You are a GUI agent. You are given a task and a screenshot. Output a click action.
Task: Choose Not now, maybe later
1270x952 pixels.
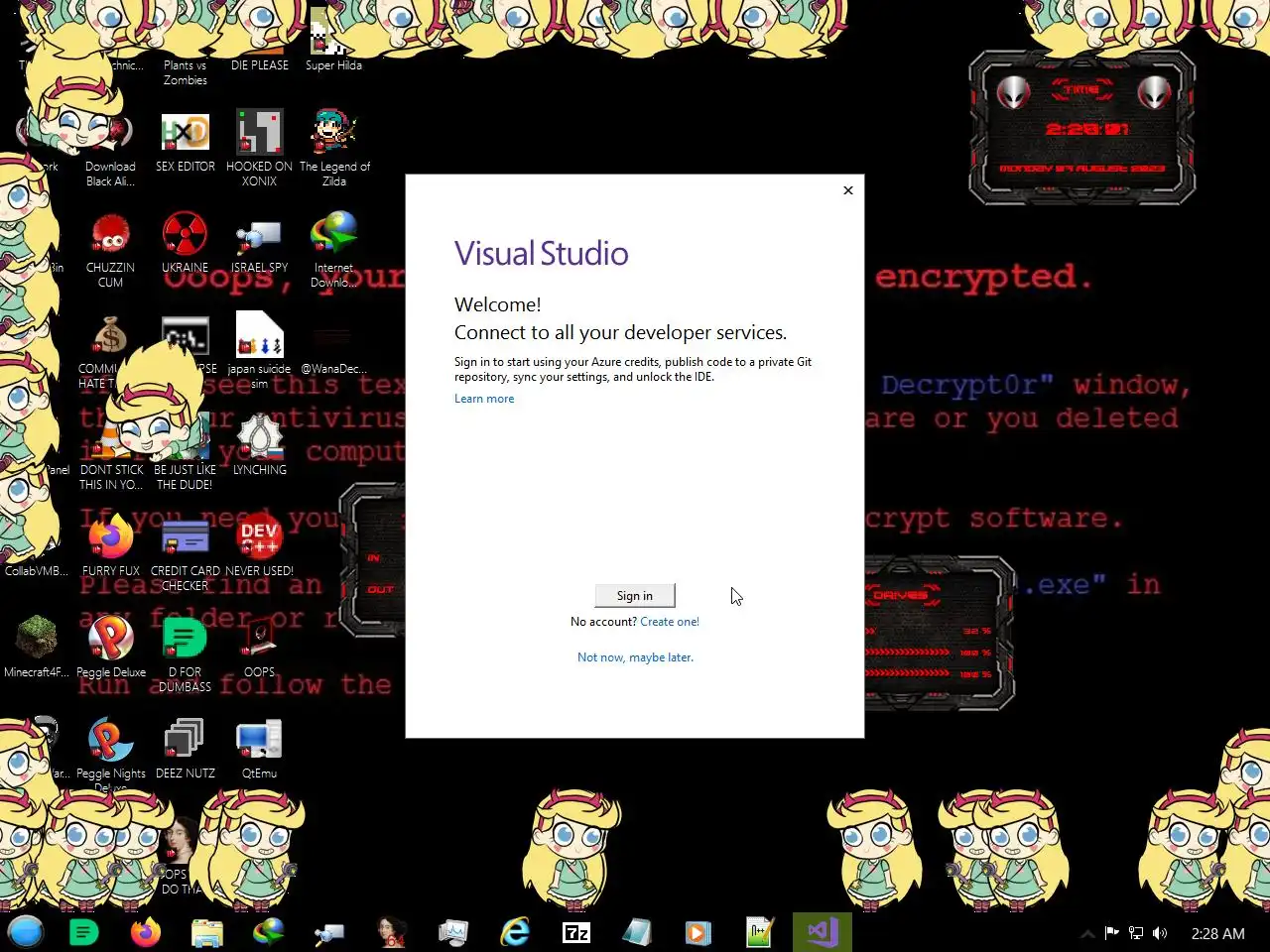point(635,657)
